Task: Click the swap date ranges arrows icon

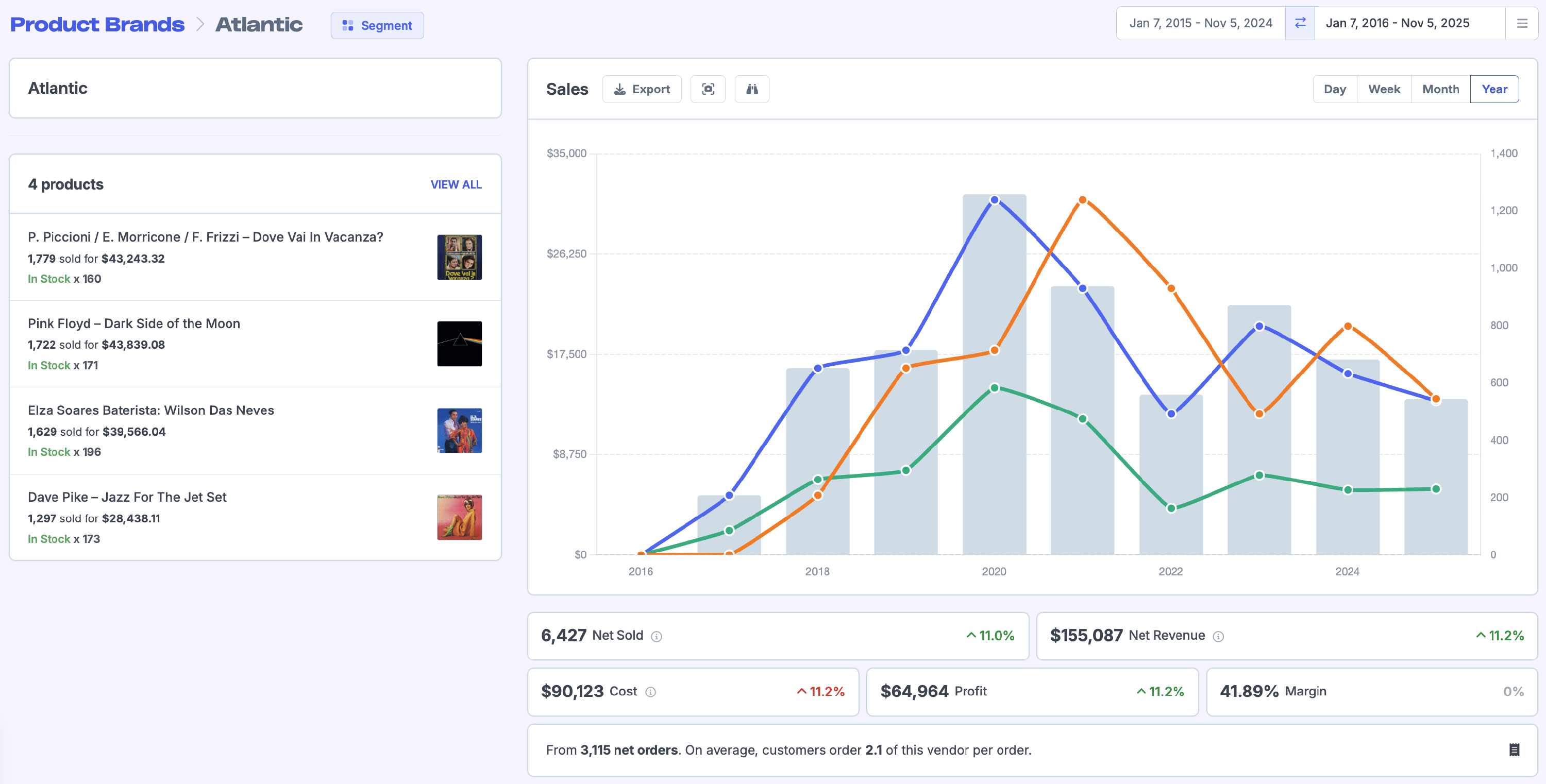Action: [x=1300, y=23]
